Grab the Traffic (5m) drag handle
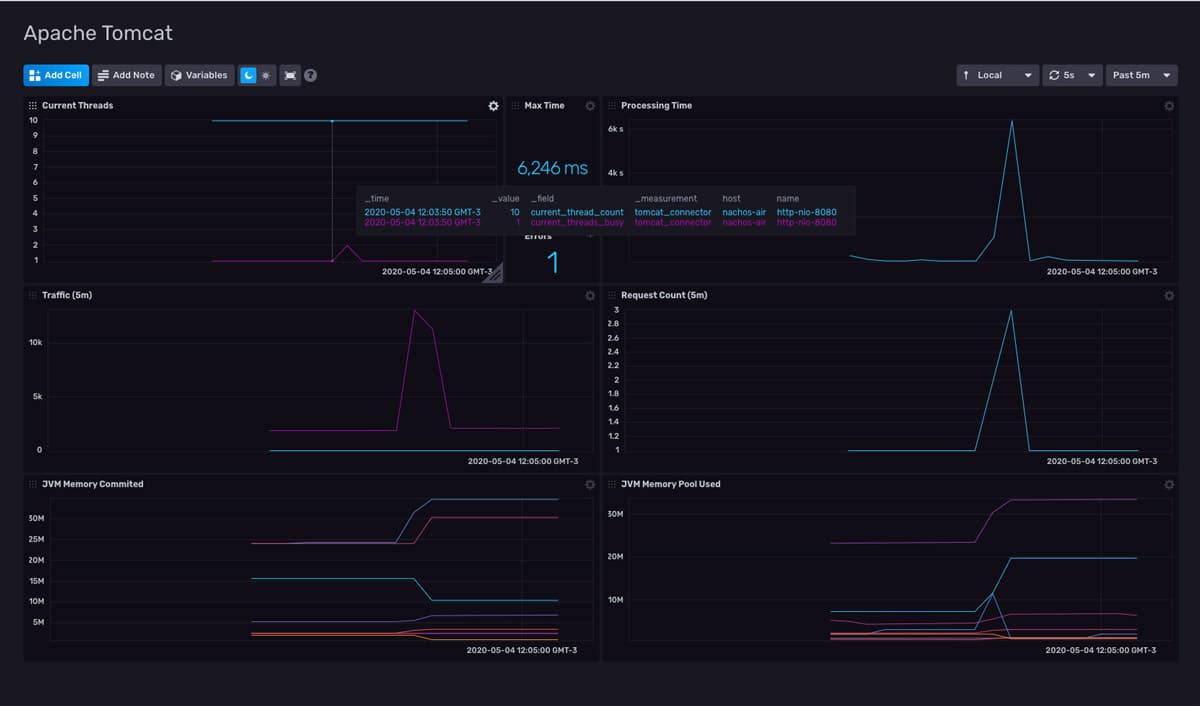 (x=33, y=295)
